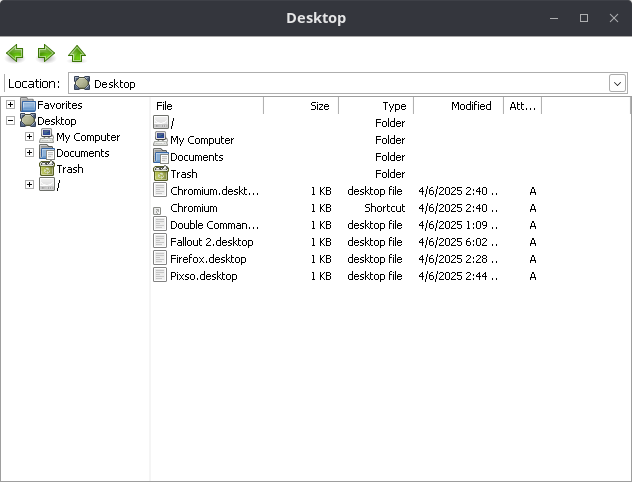The image size is (632, 482).
Task: Sort by the Type column header
Action: pos(376,106)
